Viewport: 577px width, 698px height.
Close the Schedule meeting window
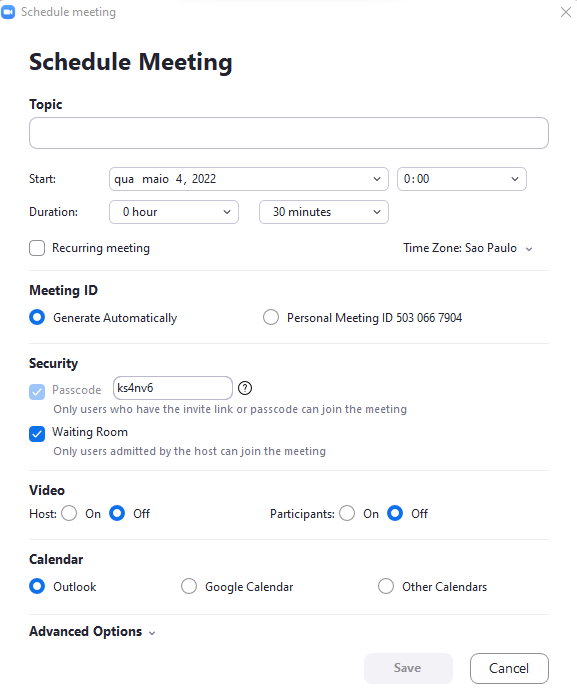click(565, 12)
